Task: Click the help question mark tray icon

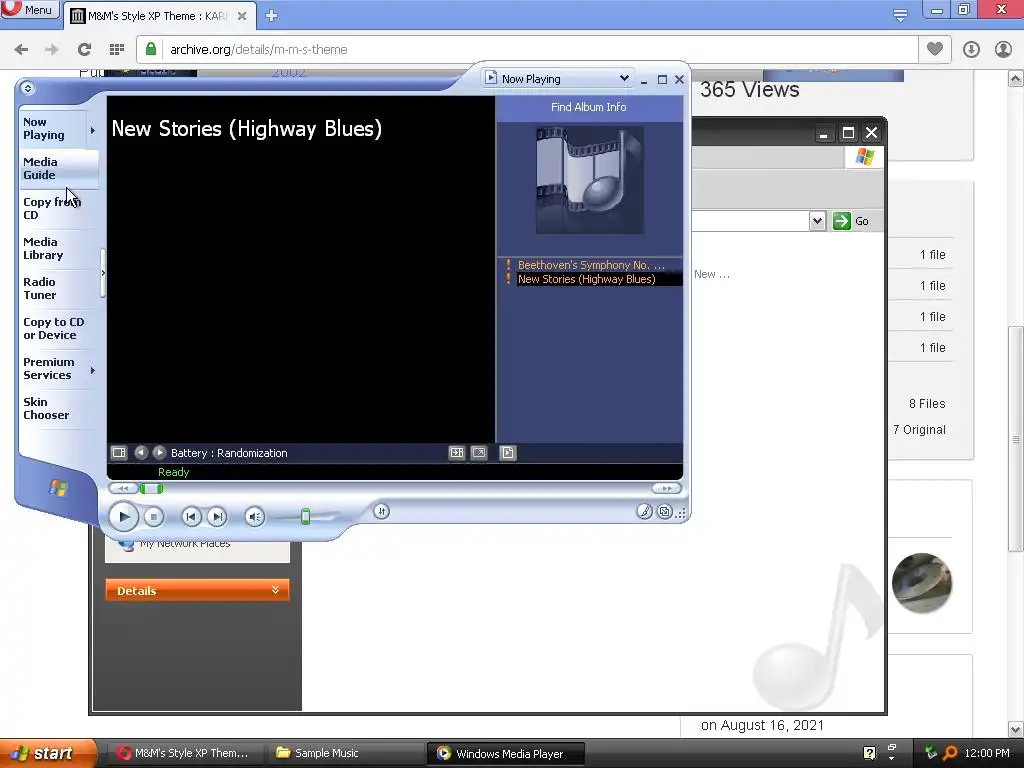Action: pyautogui.click(x=869, y=753)
